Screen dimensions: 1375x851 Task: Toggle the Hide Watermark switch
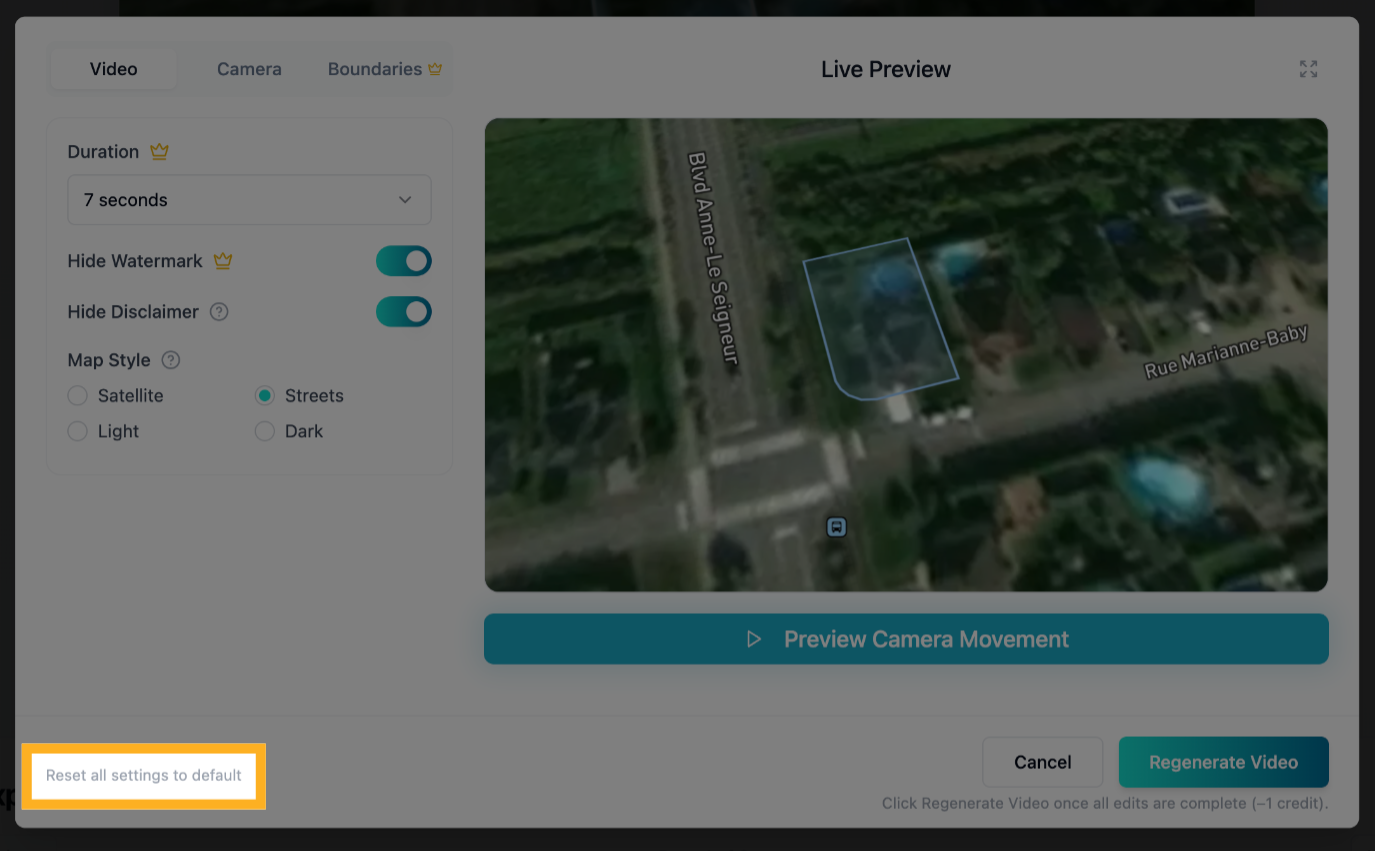click(x=404, y=261)
